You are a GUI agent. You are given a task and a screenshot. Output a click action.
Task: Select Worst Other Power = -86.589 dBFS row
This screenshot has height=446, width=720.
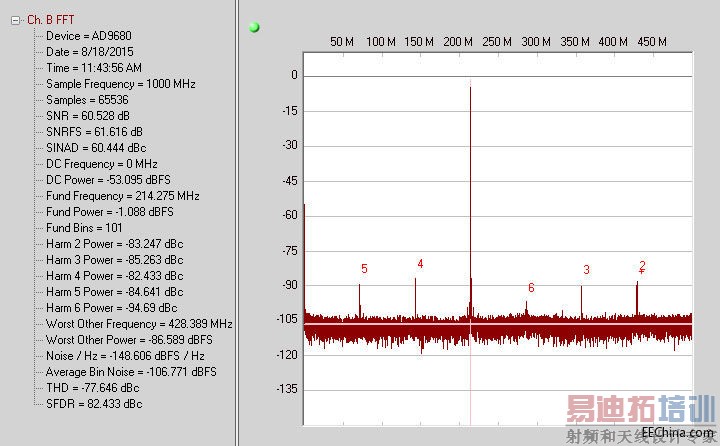(129, 340)
